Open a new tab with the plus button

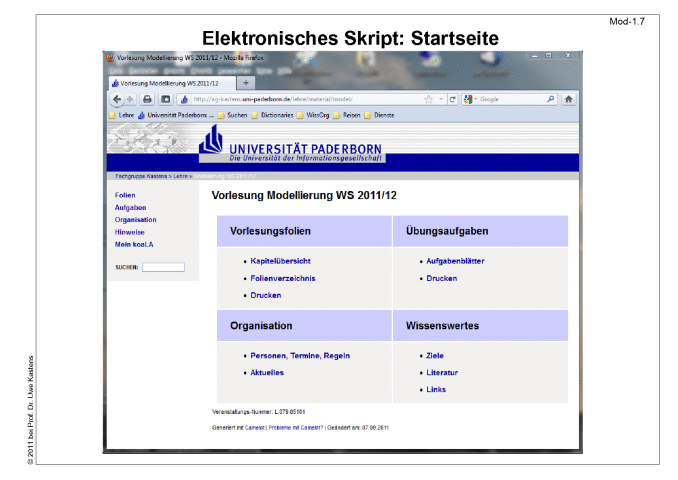tap(246, 83)
